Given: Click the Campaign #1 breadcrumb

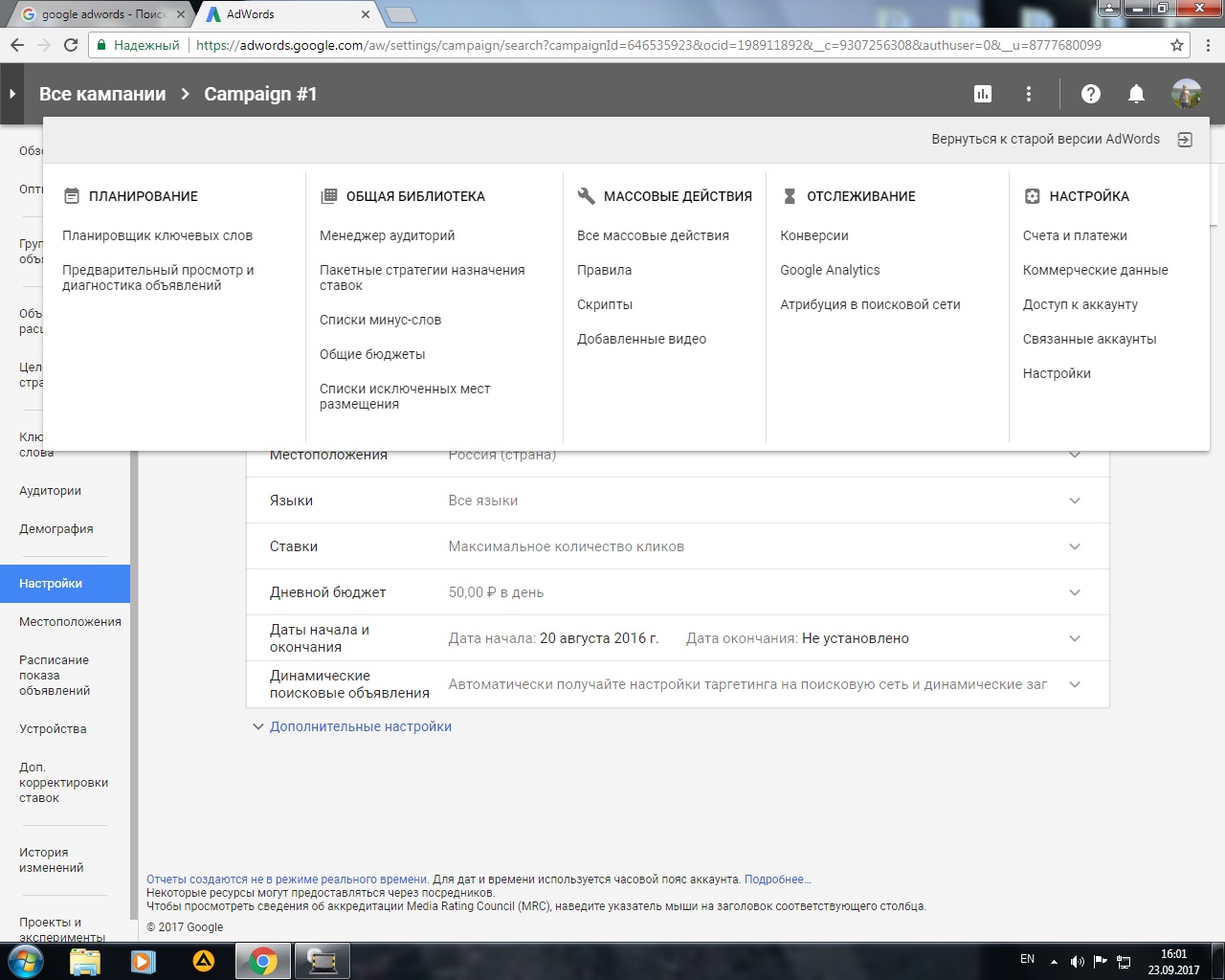Looking at the screenshot, I should click(260, 94).
